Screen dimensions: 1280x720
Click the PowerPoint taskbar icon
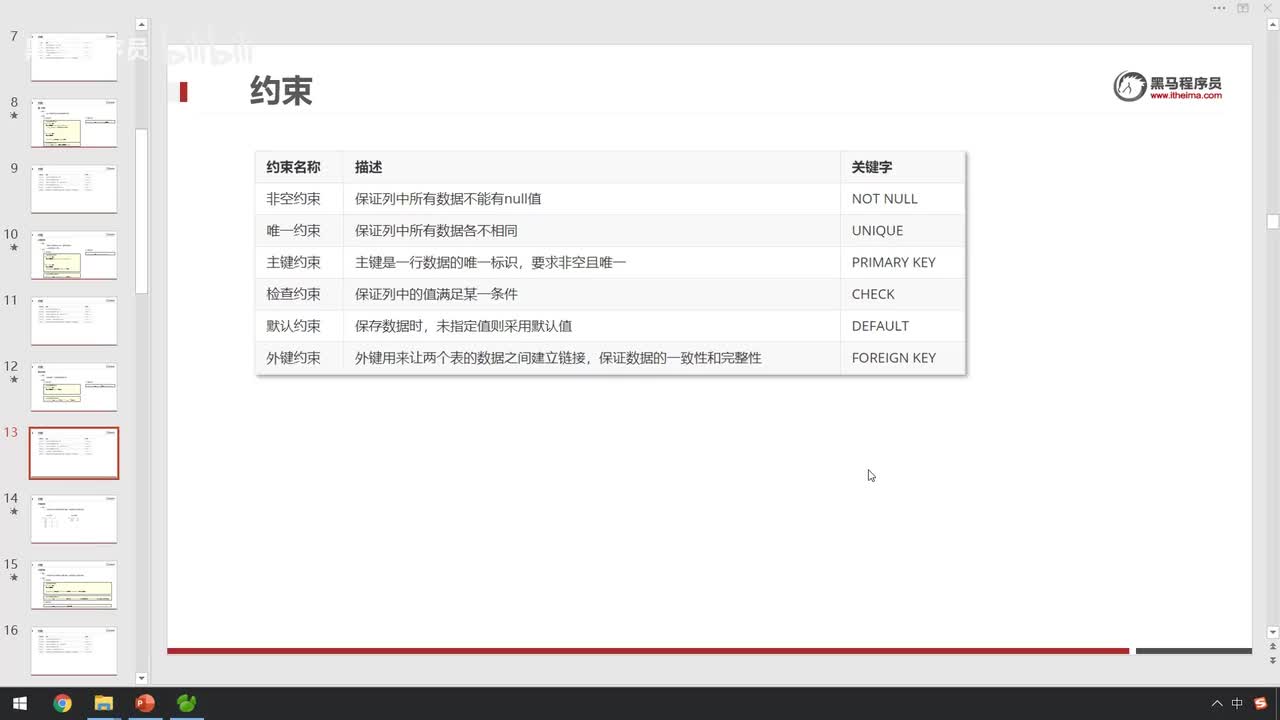[x=144, y=703]
